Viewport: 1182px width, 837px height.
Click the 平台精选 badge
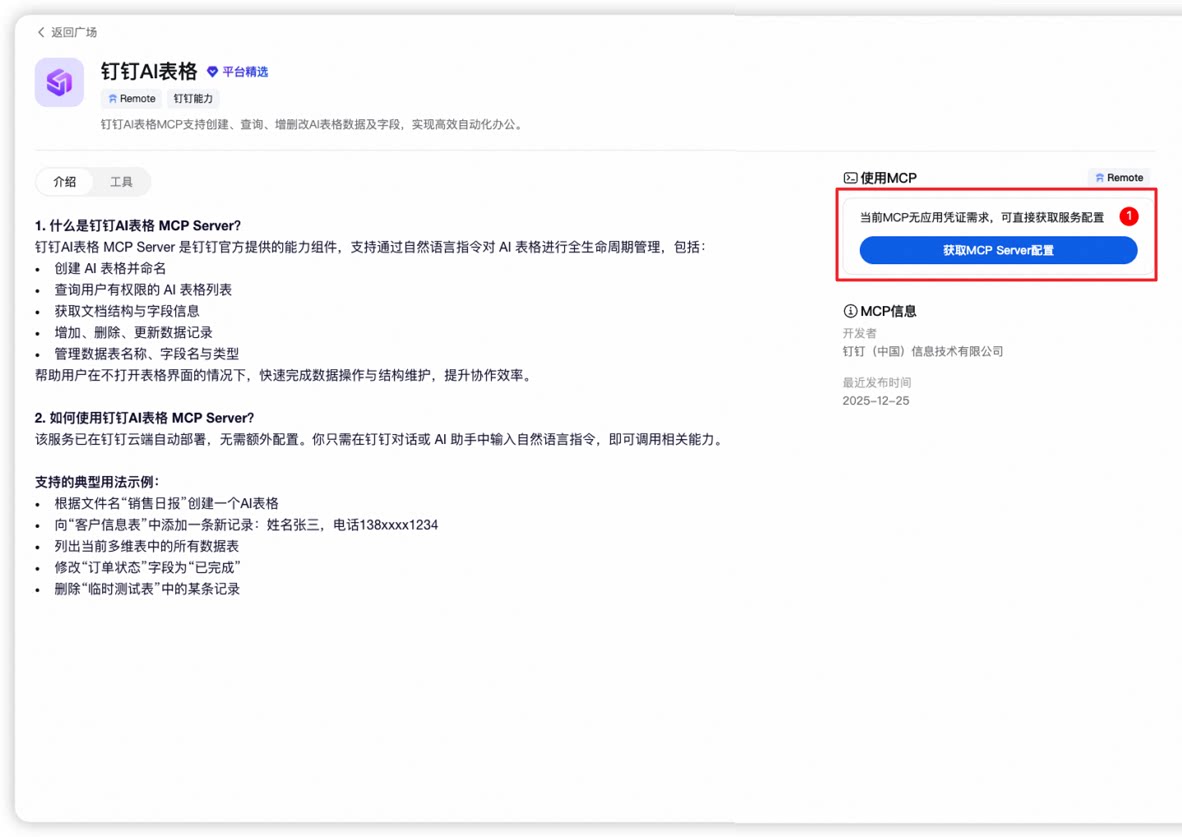coord(237,72)
